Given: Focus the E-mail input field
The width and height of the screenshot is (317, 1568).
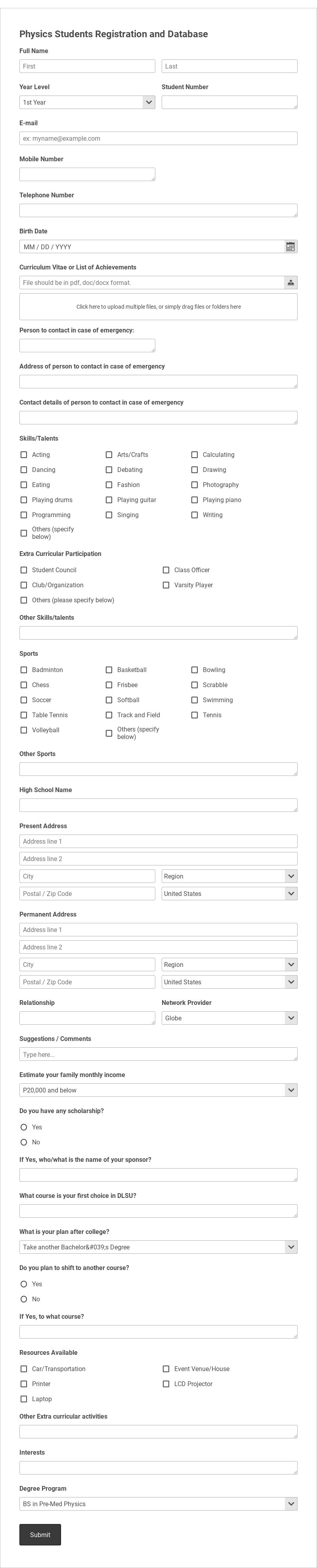Looking at the screenshot, I should (158, 138).
